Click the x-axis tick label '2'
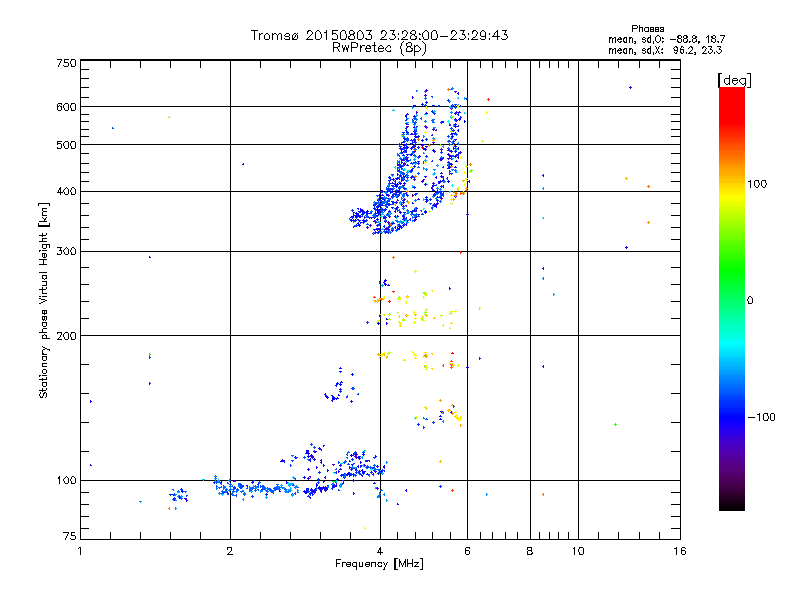Viewport: 800px width, 600px height. click(230, 551)
